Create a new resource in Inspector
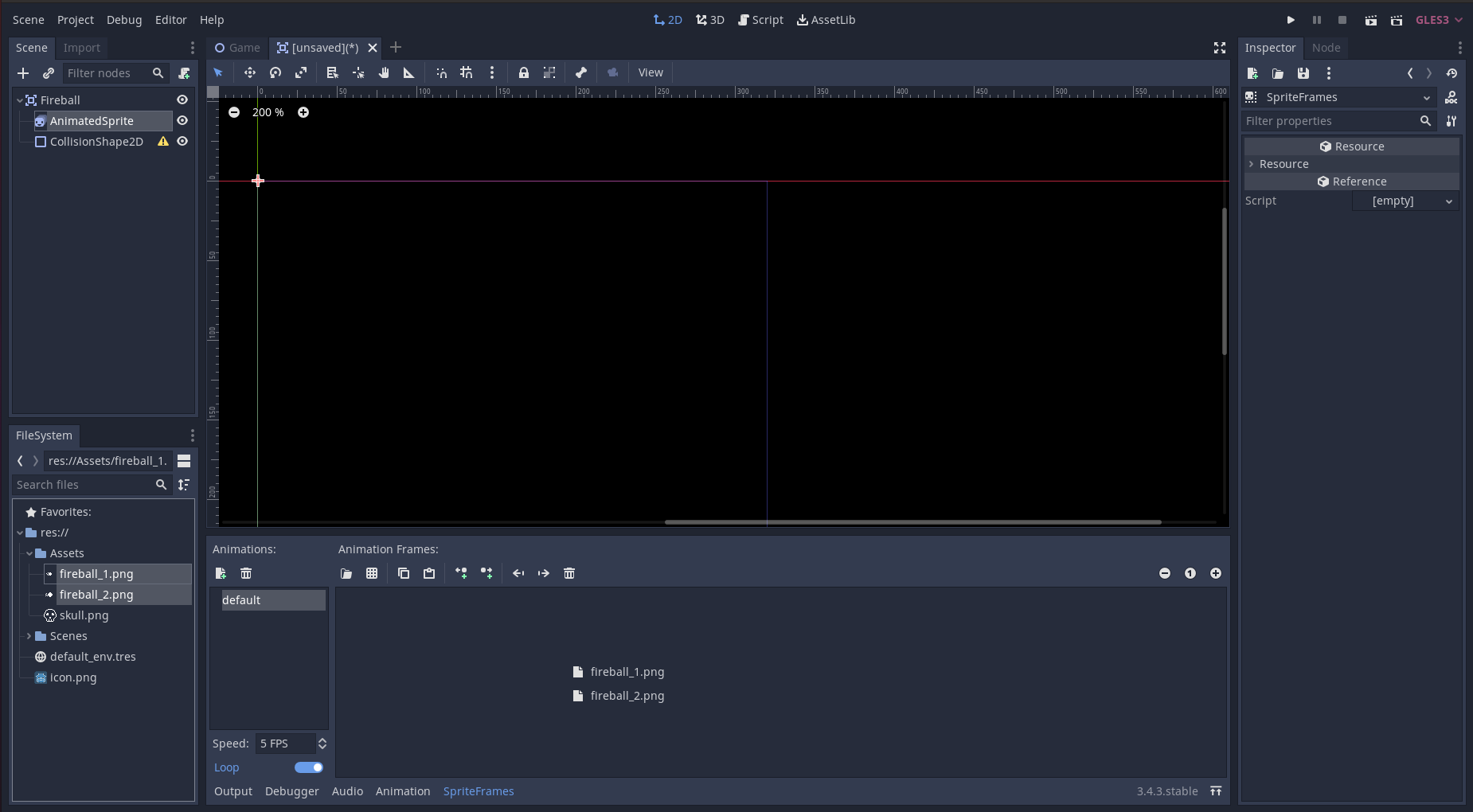Screen dimensions: 1473x812 click(1252, 73)
